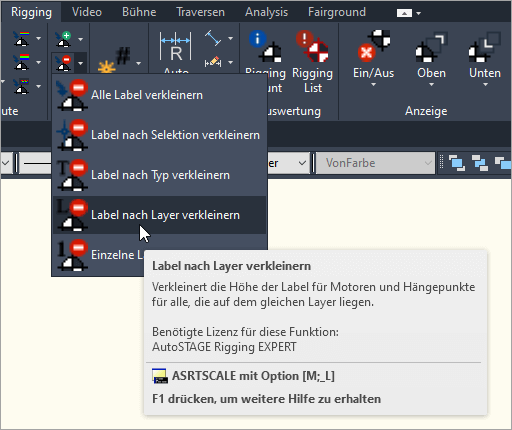Click the enlarge label icon with green plus
512x430 pixels.
tap(64, 39)
